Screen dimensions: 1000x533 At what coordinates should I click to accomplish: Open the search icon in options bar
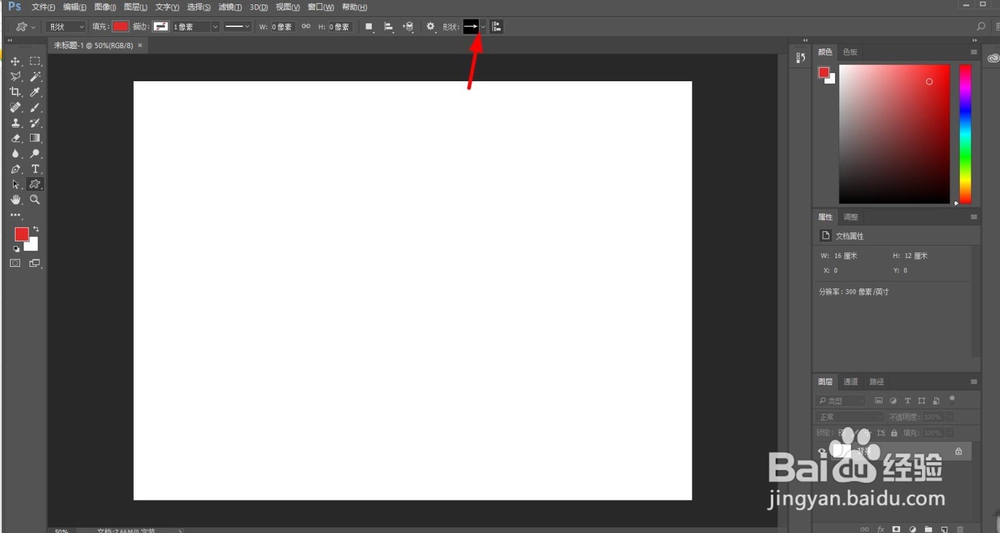click(981, 26)
